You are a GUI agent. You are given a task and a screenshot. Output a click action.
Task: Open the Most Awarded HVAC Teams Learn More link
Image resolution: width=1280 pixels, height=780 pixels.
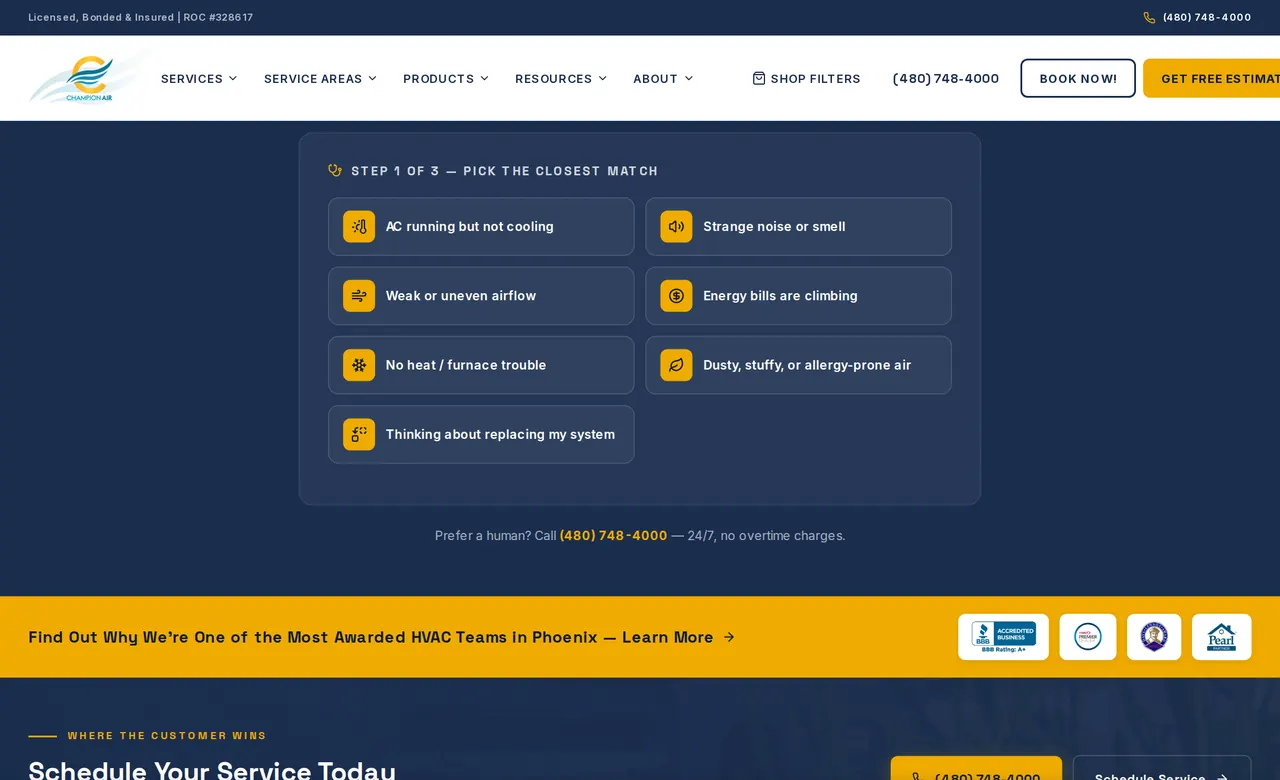click(x=381, y=637)
